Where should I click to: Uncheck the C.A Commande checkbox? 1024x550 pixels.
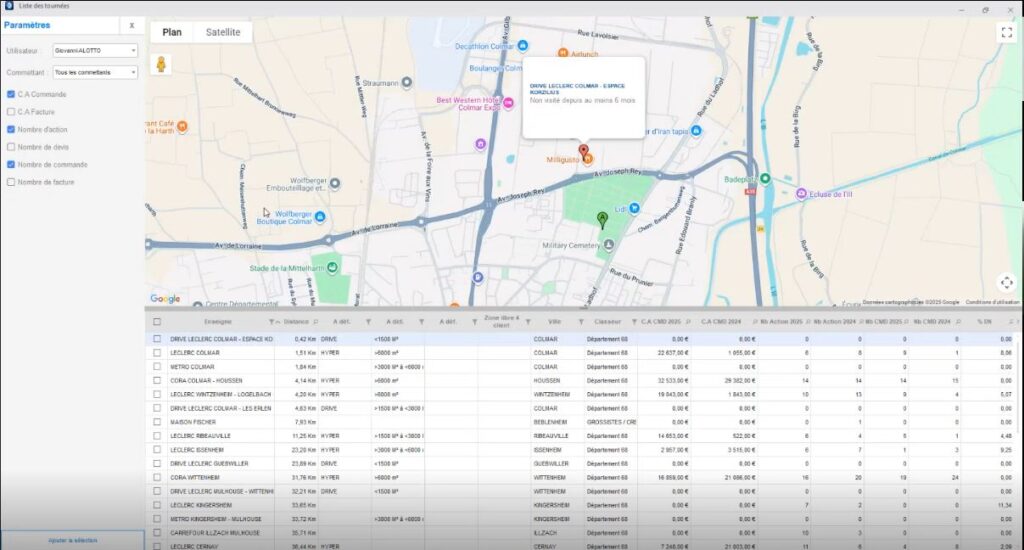click(11, 94)
